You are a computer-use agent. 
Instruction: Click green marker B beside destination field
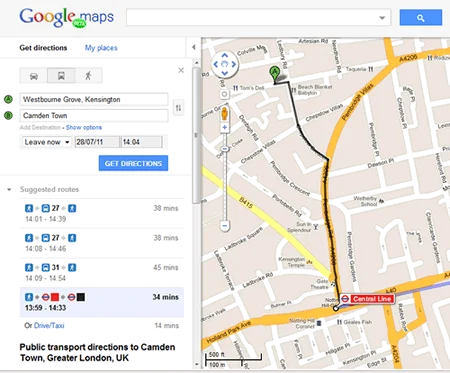pyautogui.click(x=8, y=115)
